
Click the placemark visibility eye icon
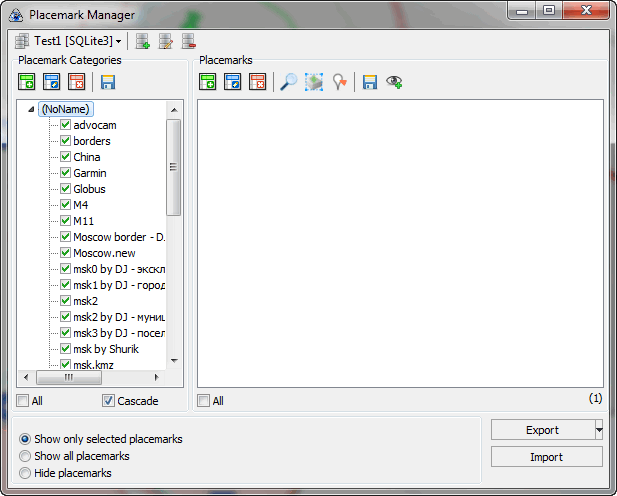(394, 83)
